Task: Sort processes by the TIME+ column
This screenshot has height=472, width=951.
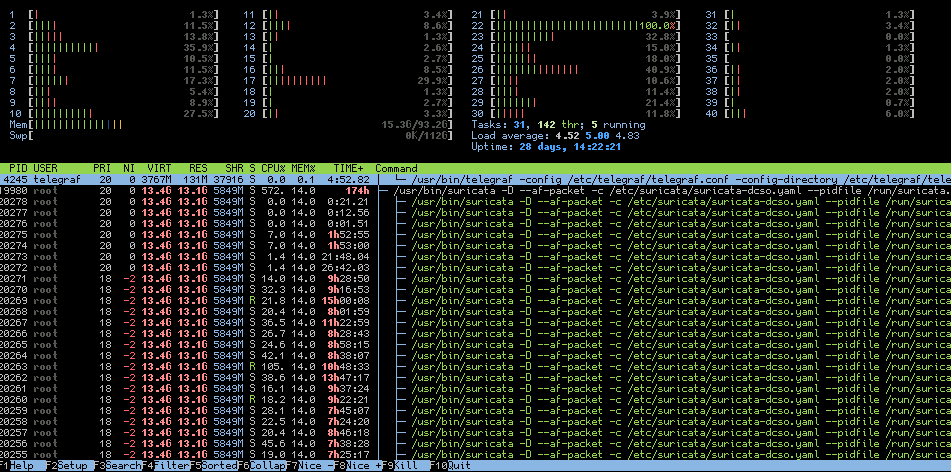Action: [x=348, y=167]
